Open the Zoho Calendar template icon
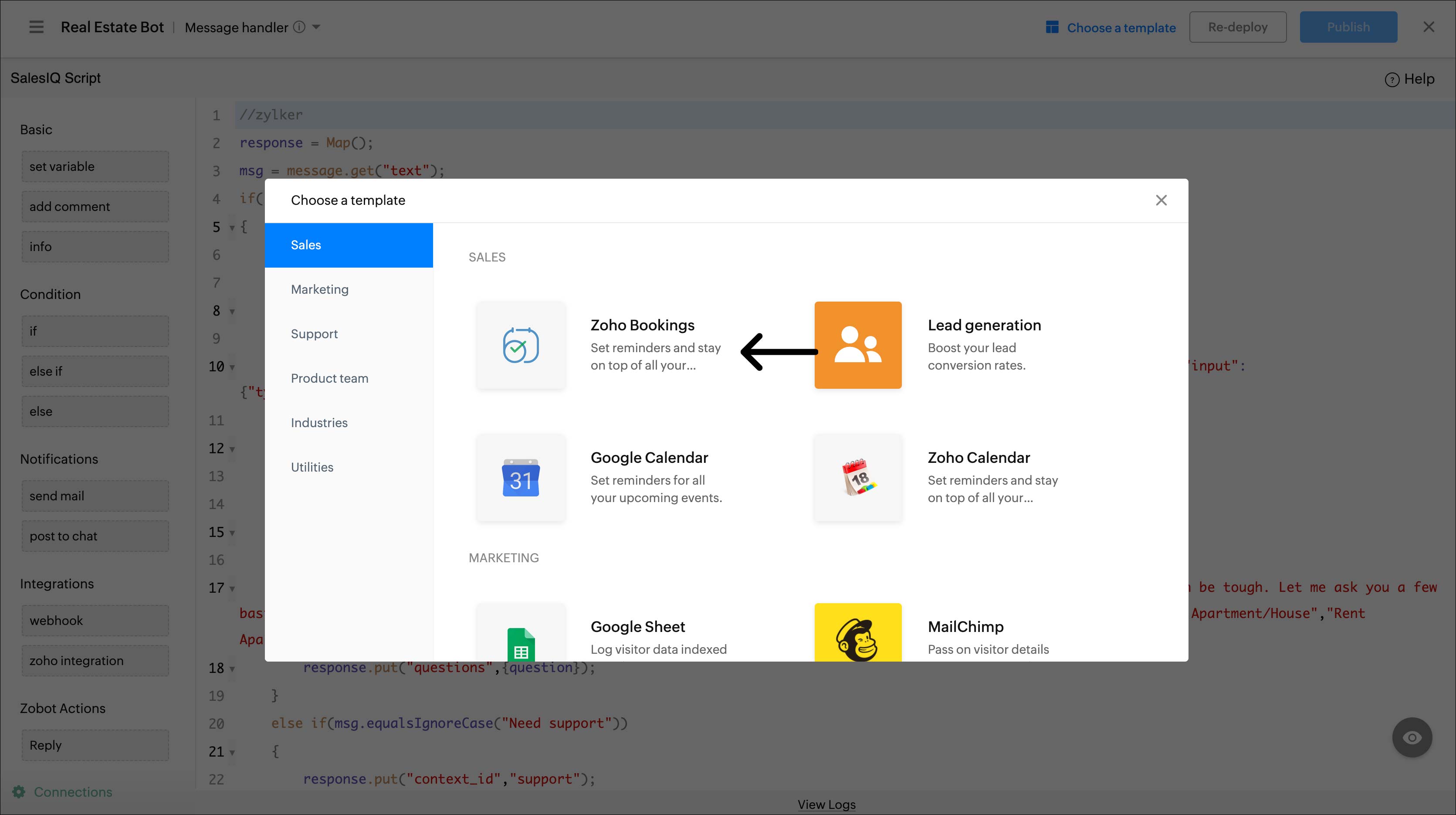This screenshot has height=815, width=1456. [857, 477]
